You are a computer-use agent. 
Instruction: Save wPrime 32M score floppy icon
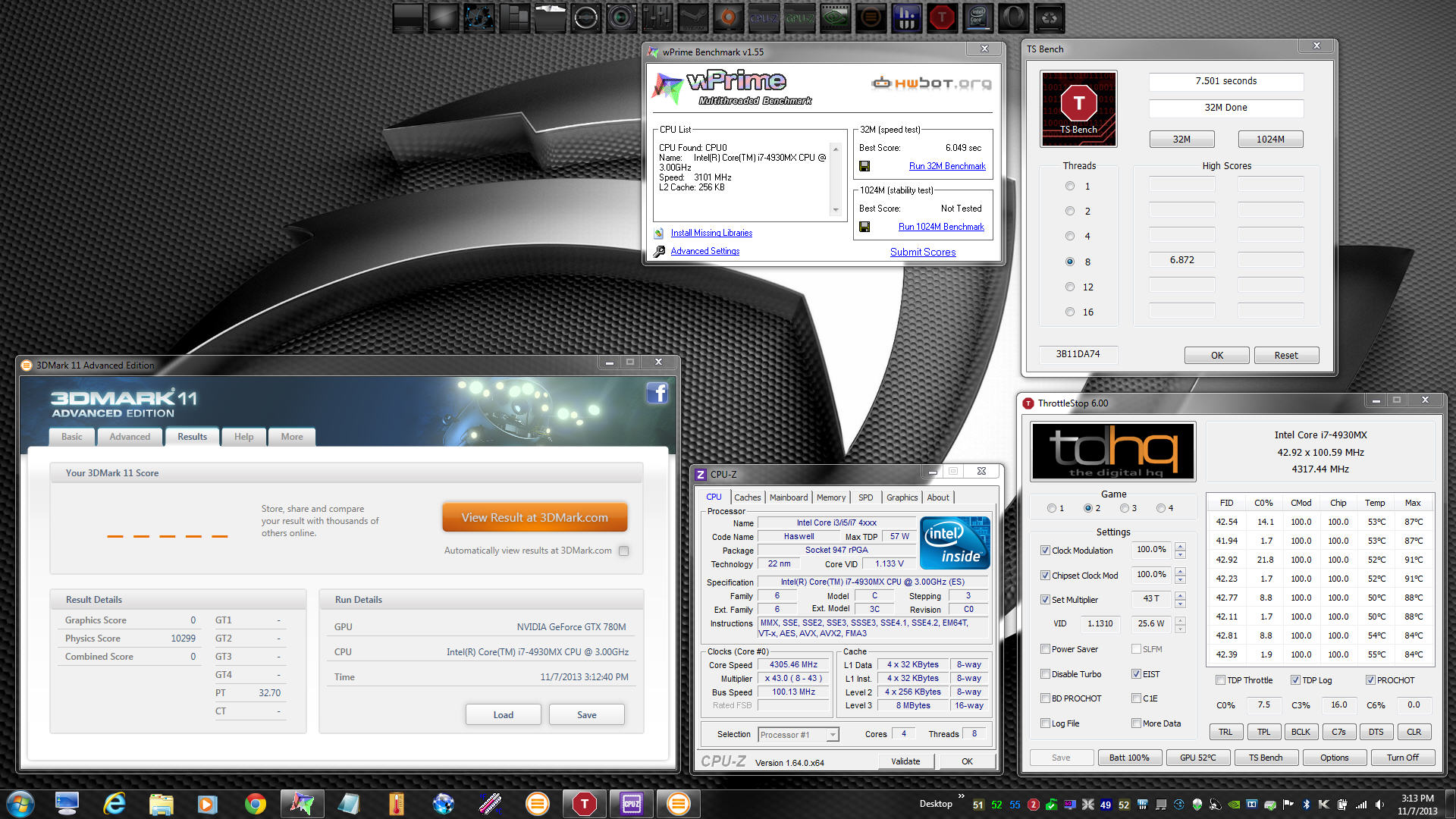point(864,166)
